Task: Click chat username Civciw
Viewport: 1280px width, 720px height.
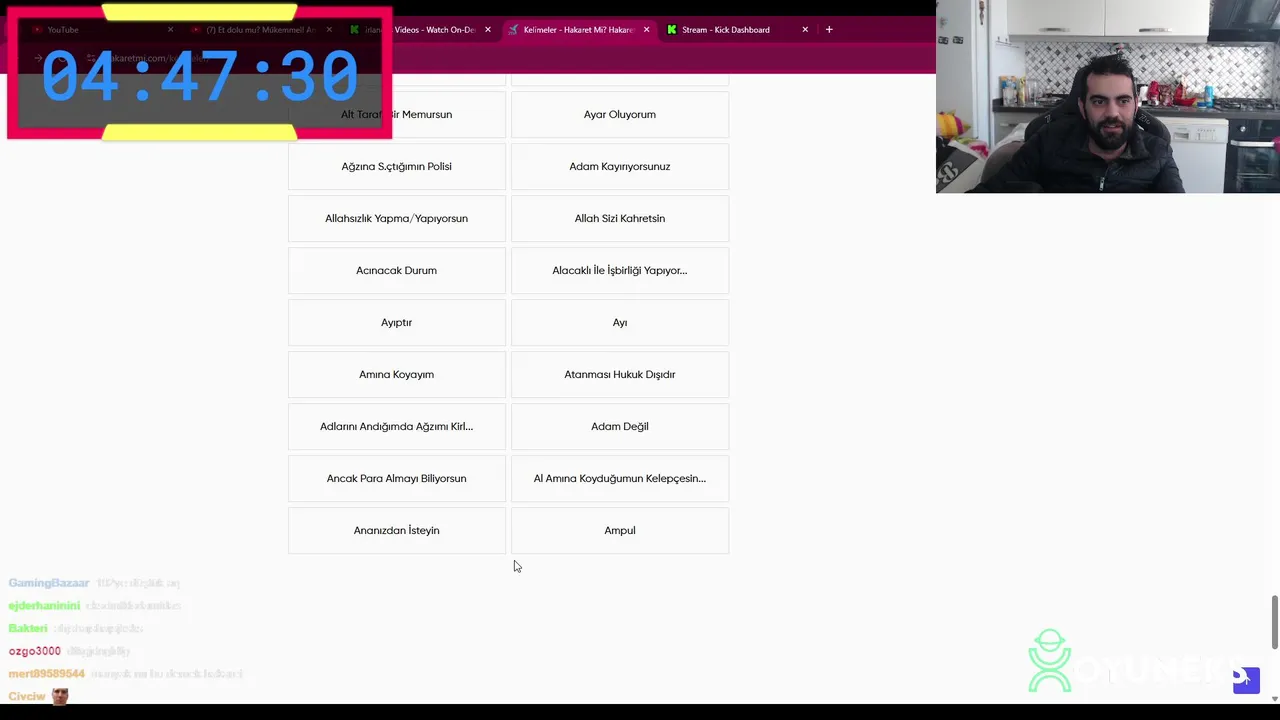Action: coord(27,696)
